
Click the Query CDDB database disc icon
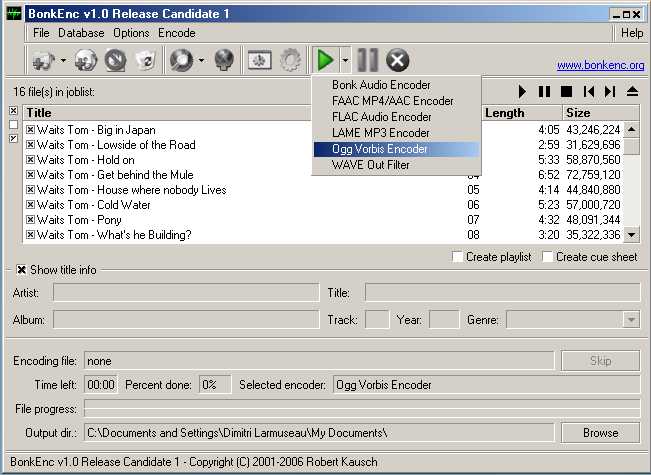point(181,61)
